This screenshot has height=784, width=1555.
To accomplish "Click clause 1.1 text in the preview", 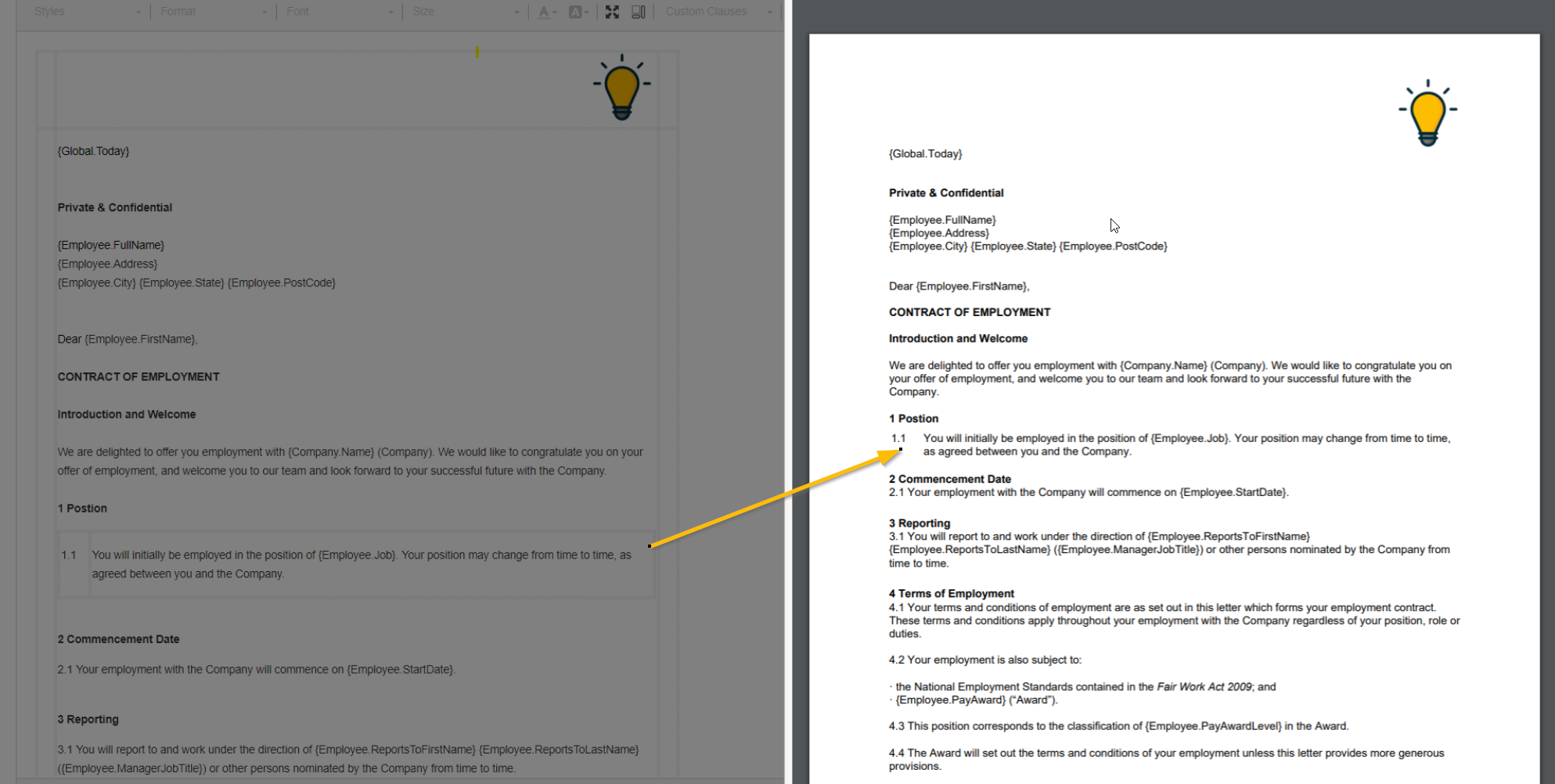I will coord(1186,445).
